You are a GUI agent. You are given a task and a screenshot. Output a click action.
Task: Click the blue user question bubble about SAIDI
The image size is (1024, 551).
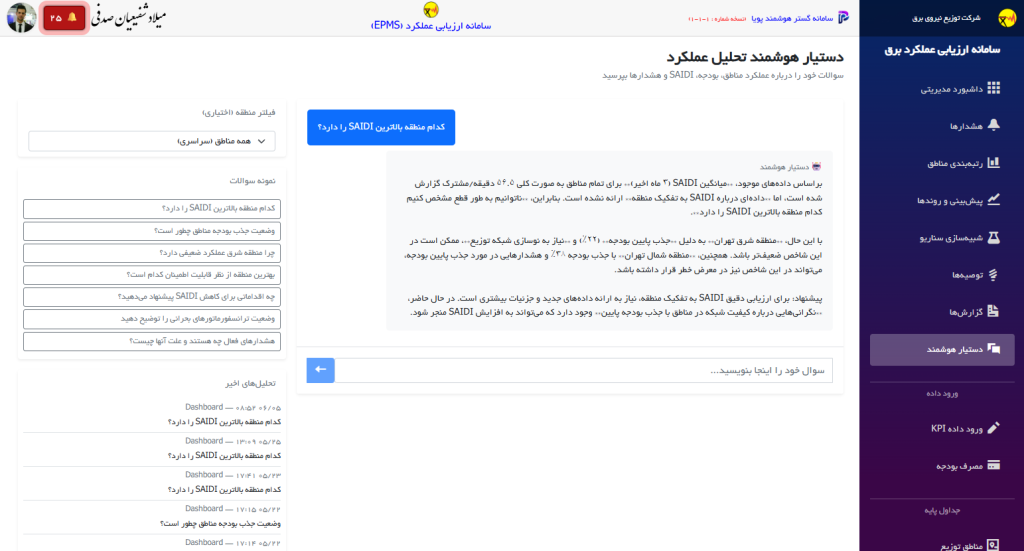[381, 127]
